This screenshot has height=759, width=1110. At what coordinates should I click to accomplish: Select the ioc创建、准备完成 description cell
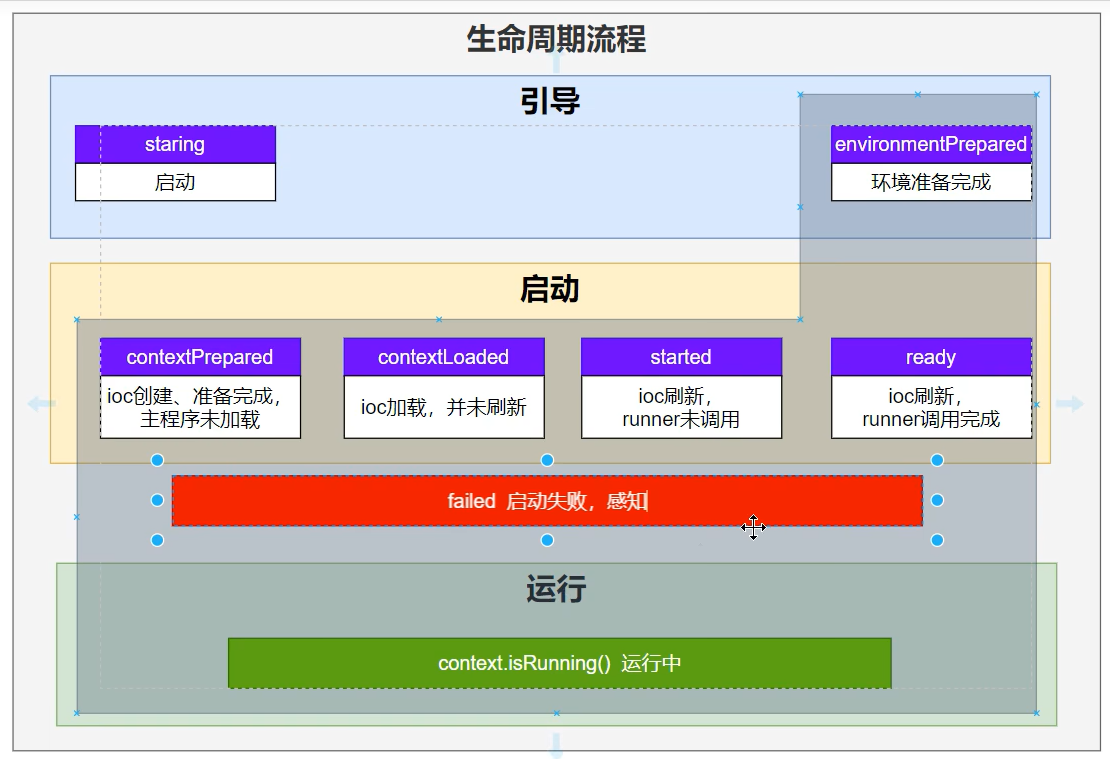point(200,407)
